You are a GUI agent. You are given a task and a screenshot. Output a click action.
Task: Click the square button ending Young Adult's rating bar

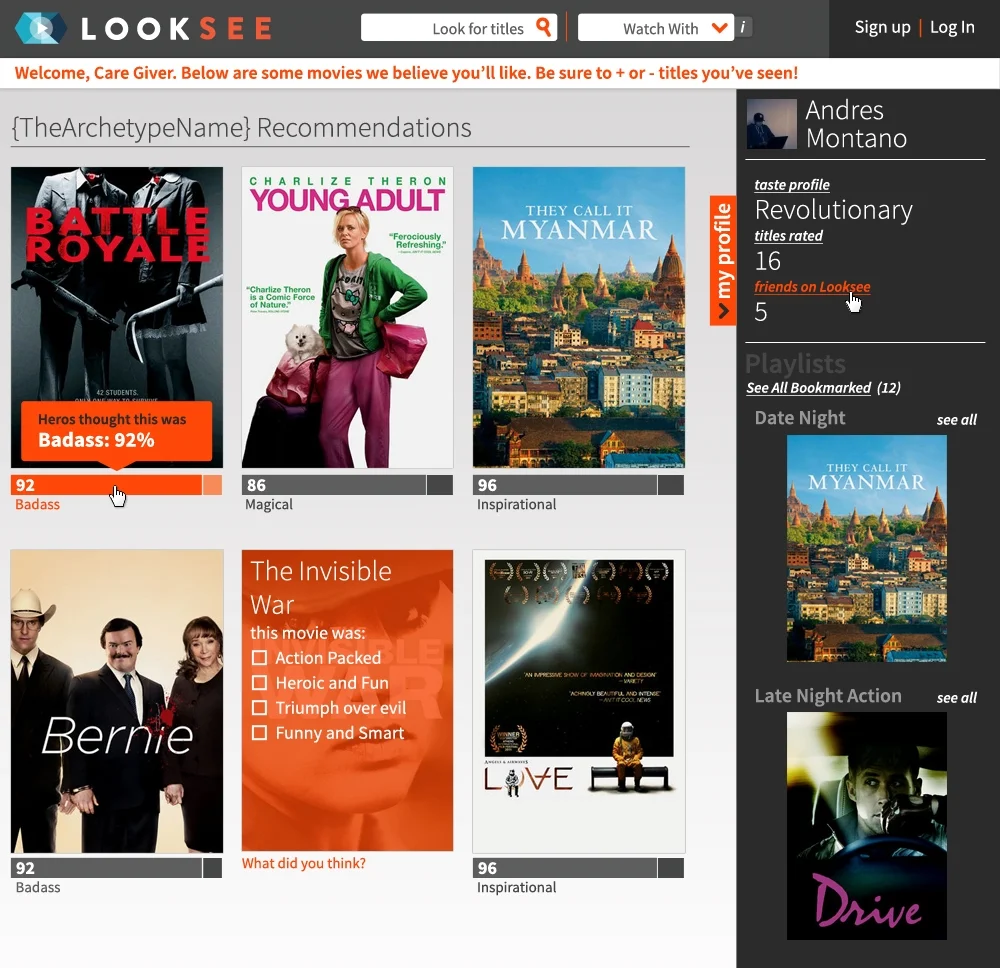tap(440, 485)
